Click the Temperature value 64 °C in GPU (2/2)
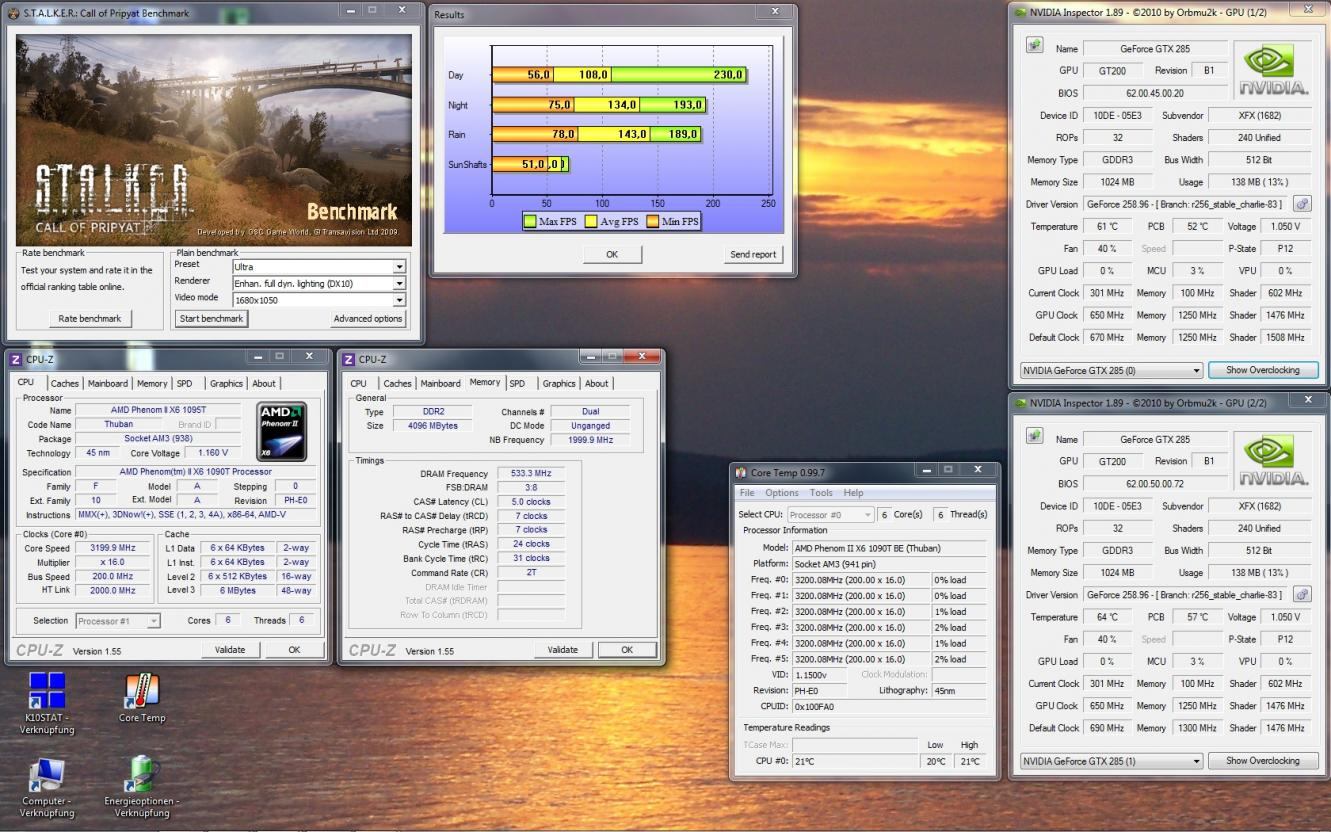The width and height of the screenshot is (1331, 832). tap(1106, 617)
